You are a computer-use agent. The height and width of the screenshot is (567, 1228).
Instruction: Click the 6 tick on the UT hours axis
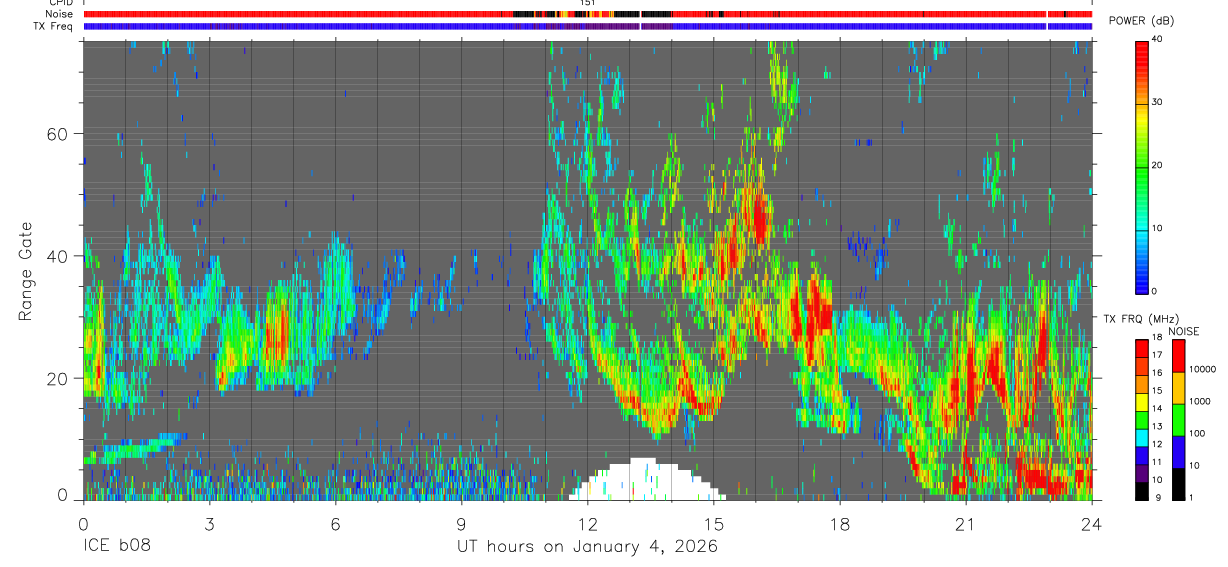pyautogui.click(x=335, y=523)
